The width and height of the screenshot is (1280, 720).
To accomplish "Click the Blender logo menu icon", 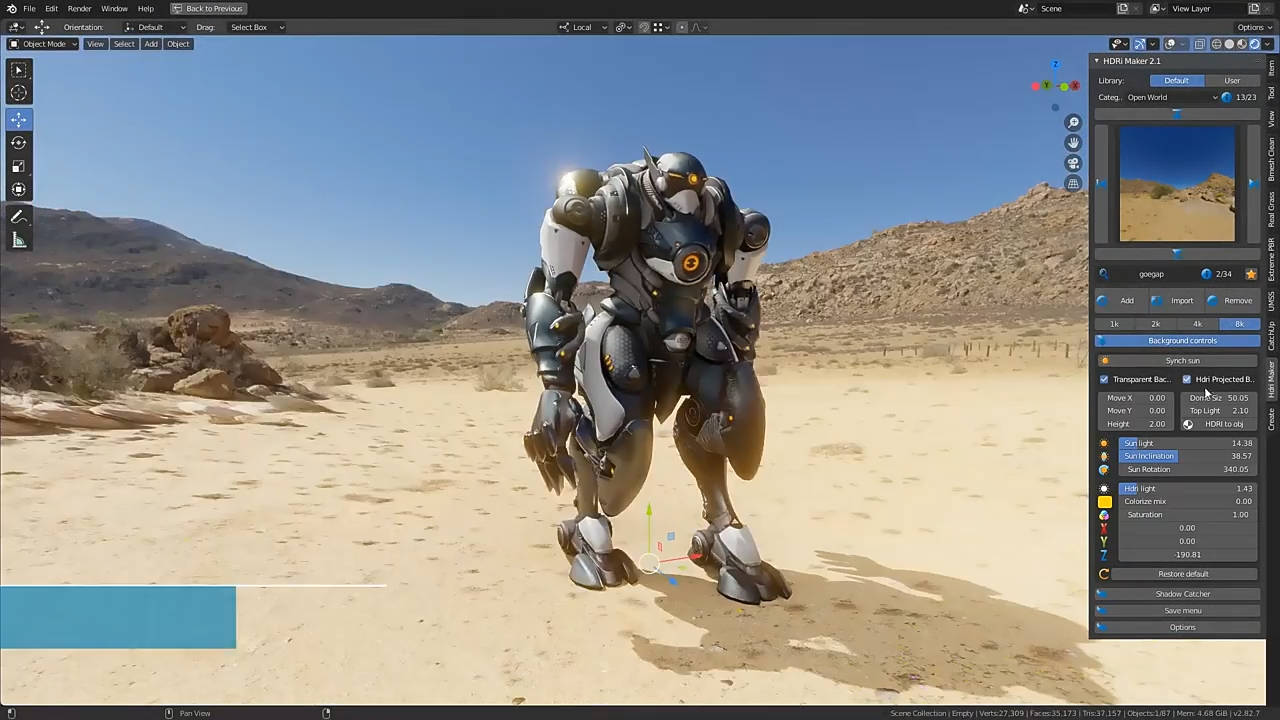I will coord(11,8).
